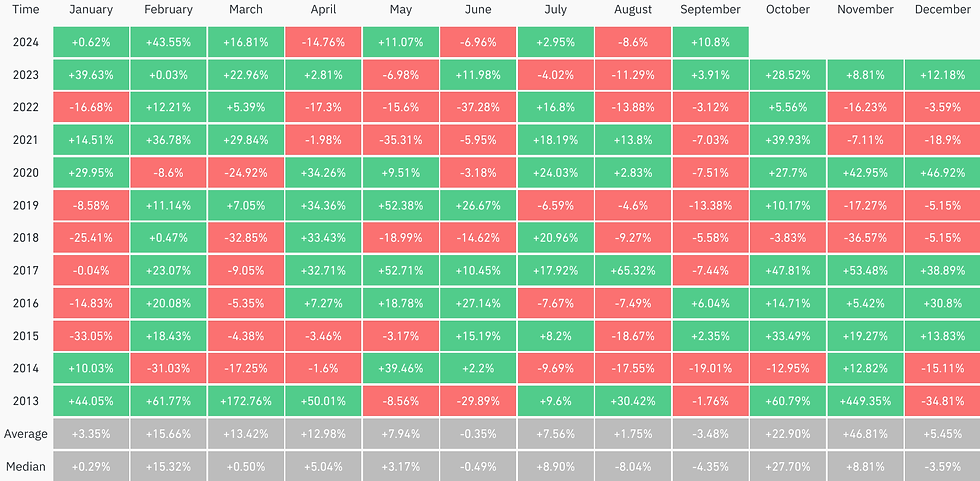Select the +27.70% October Median cell
980x481 pixels.
(x=788, y=466)
